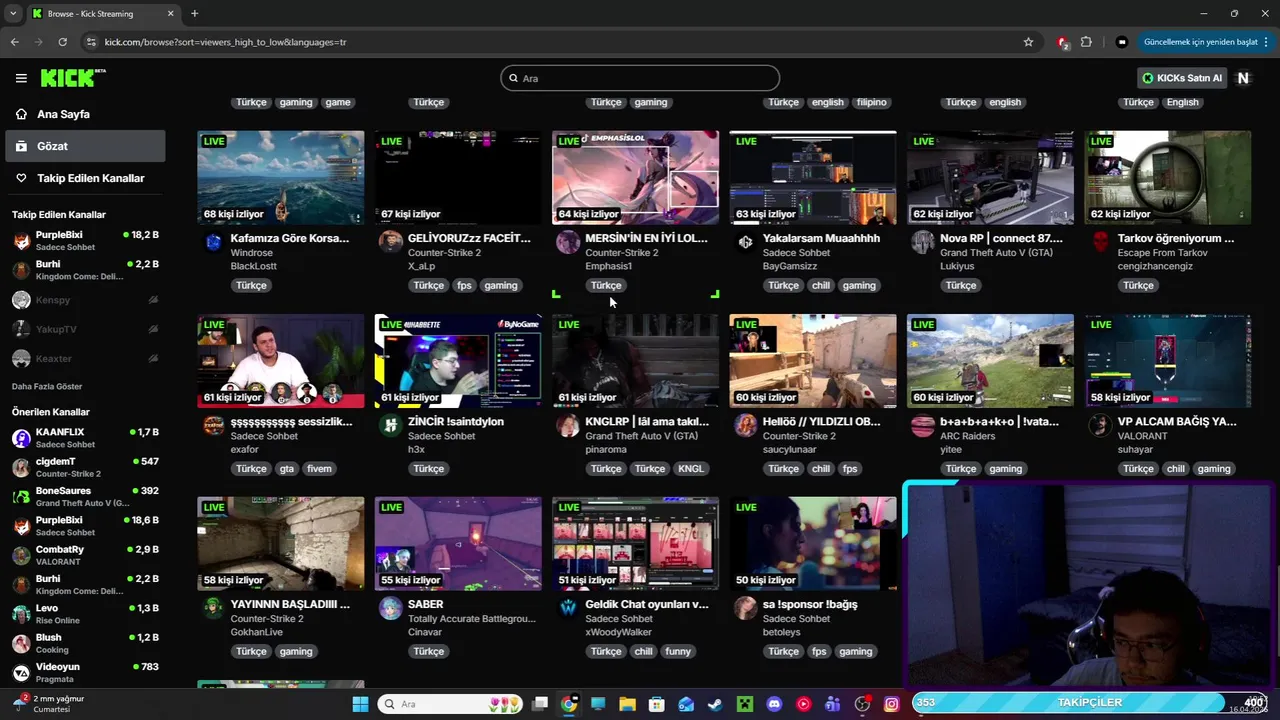Open a new Chrome tab

coord(194,13)
